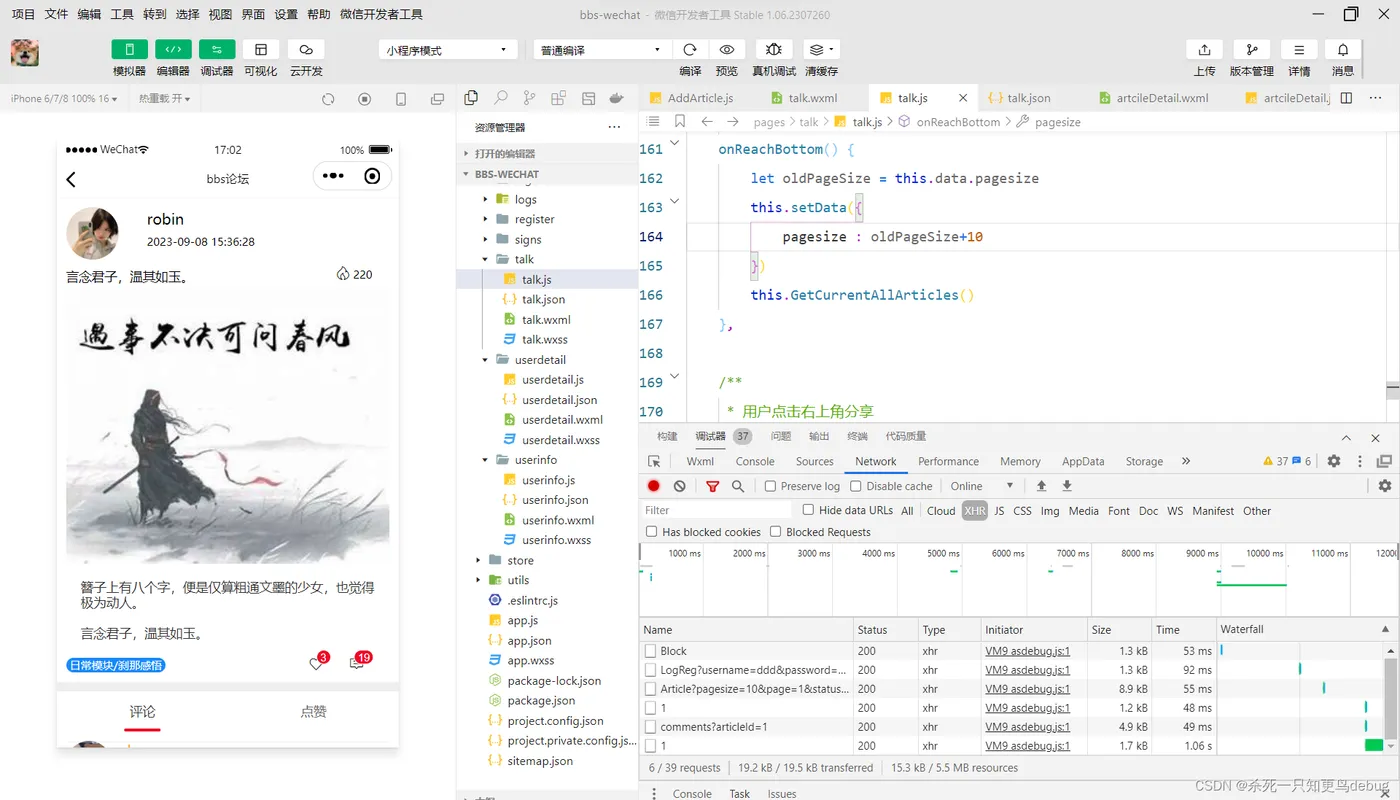Image resolution: width=1400 pixels, height=800 pixels.
Task: Switch to Console devtools tab
Action: pos(755,461)
